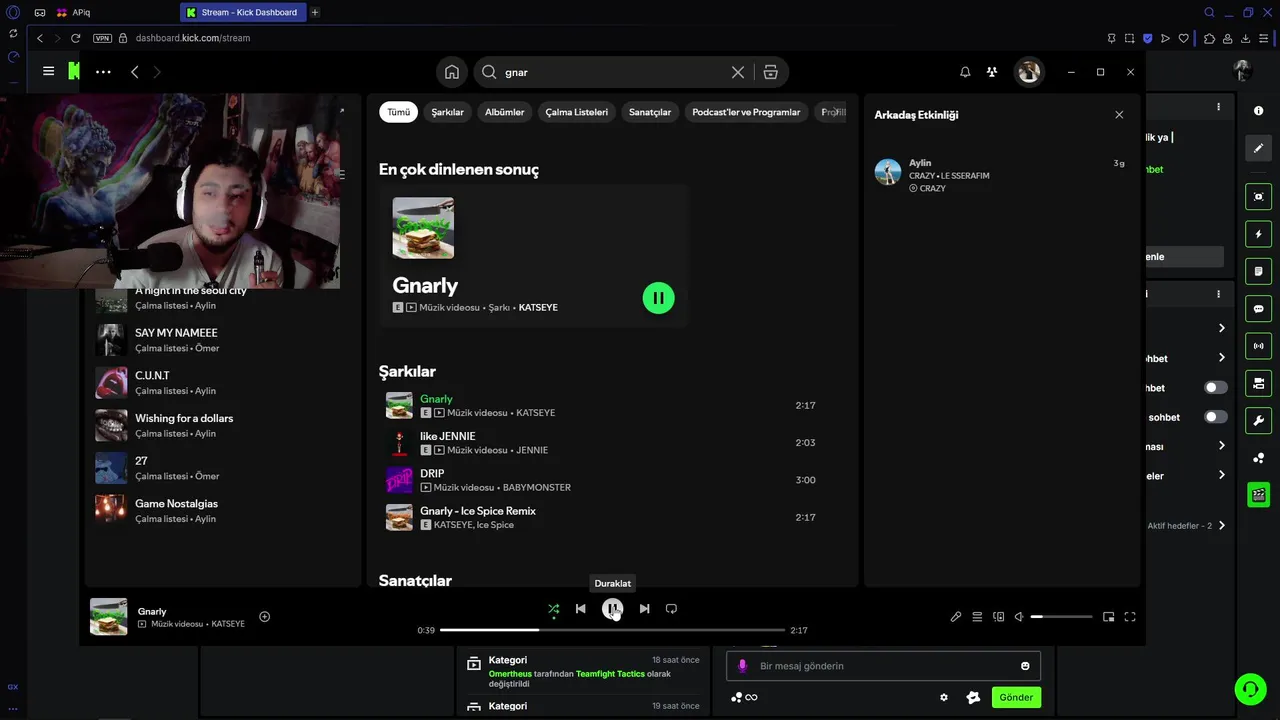Open the KATSEYE link in the top result
The height and width of the screenshot is (720, 1280).
click(x=538, y=307)
